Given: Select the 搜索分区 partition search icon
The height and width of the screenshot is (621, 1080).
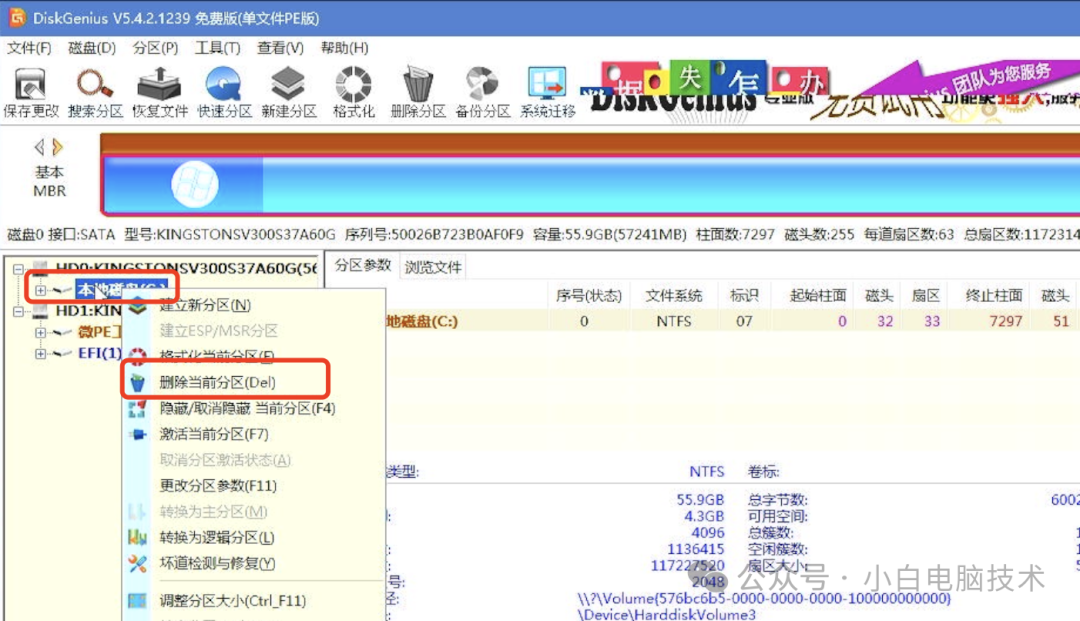Looking at the screenshot, I should coord(93,90).
